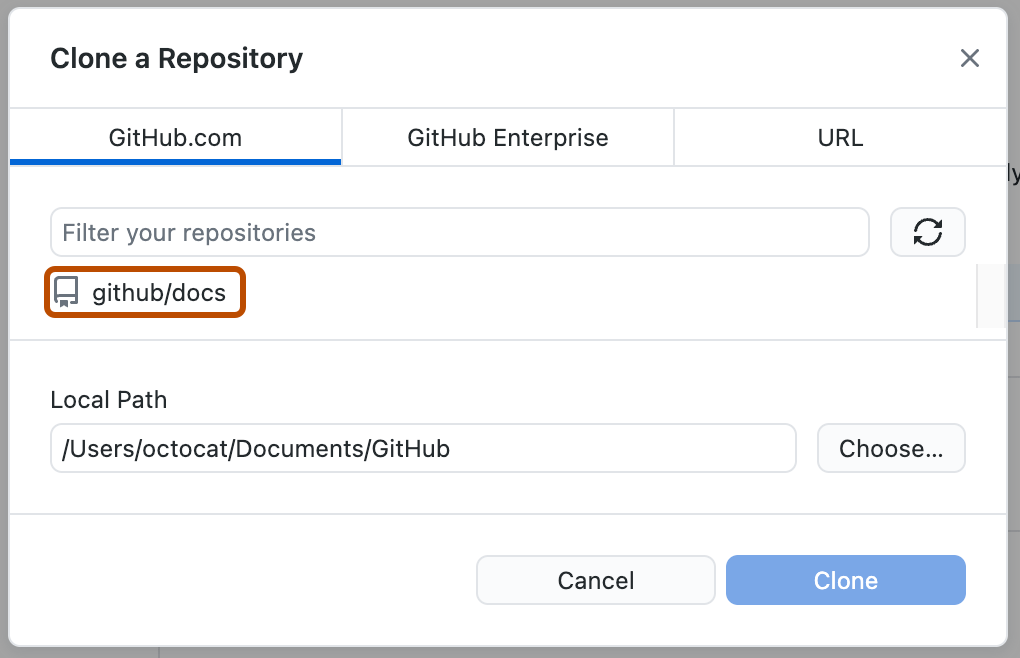Click the Cancel button

coord(595,580)
